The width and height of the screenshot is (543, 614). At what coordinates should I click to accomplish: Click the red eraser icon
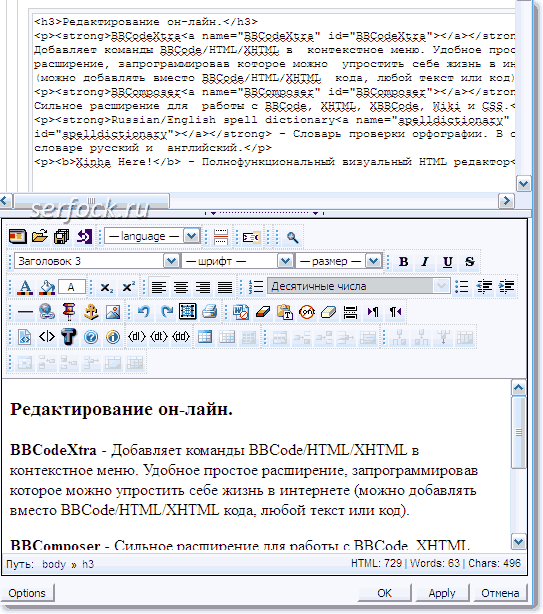click(263, 312)
